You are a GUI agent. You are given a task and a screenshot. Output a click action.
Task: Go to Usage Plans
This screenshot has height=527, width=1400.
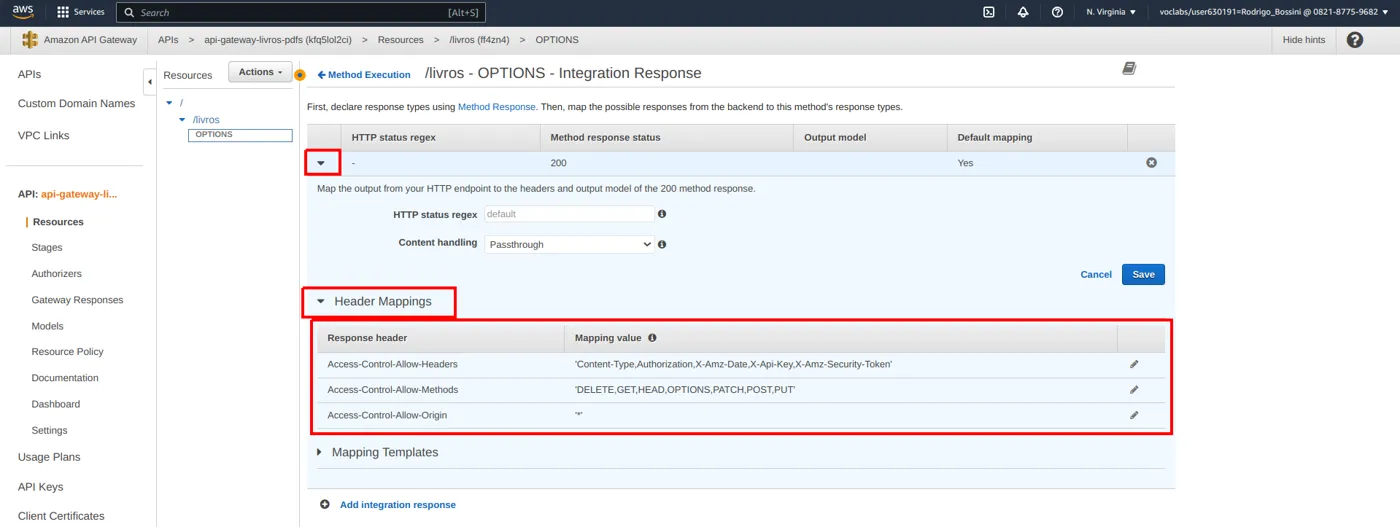coord(49,457)
